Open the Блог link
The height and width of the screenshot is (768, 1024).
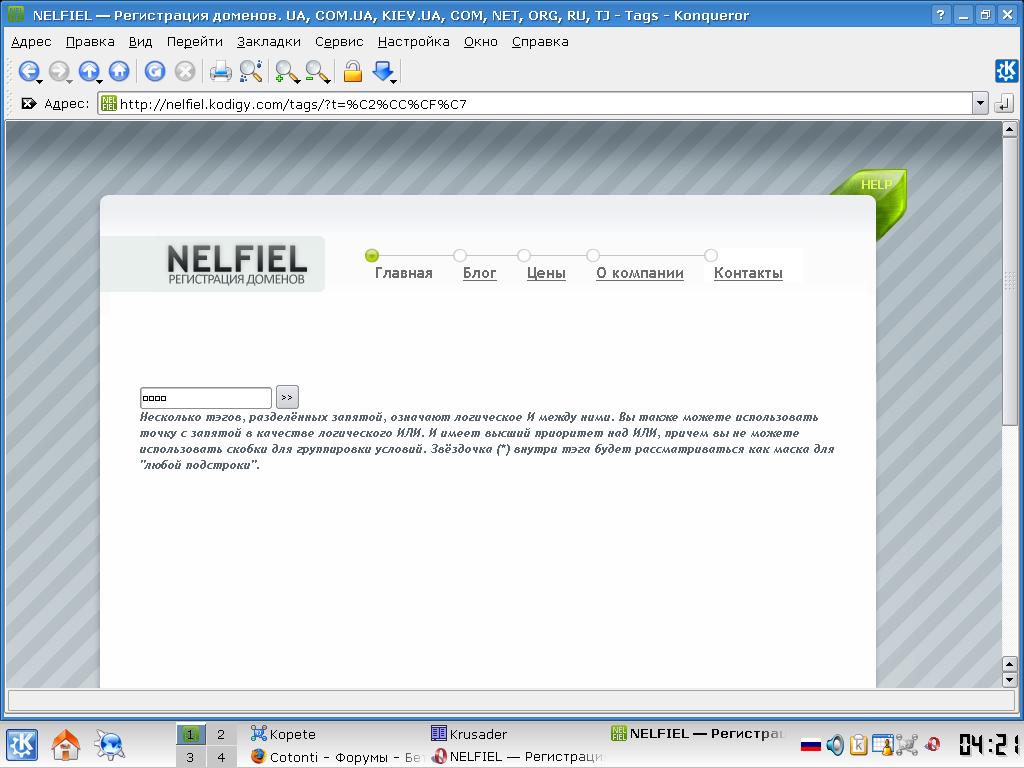pyautogui.click(x=479, y=273)
